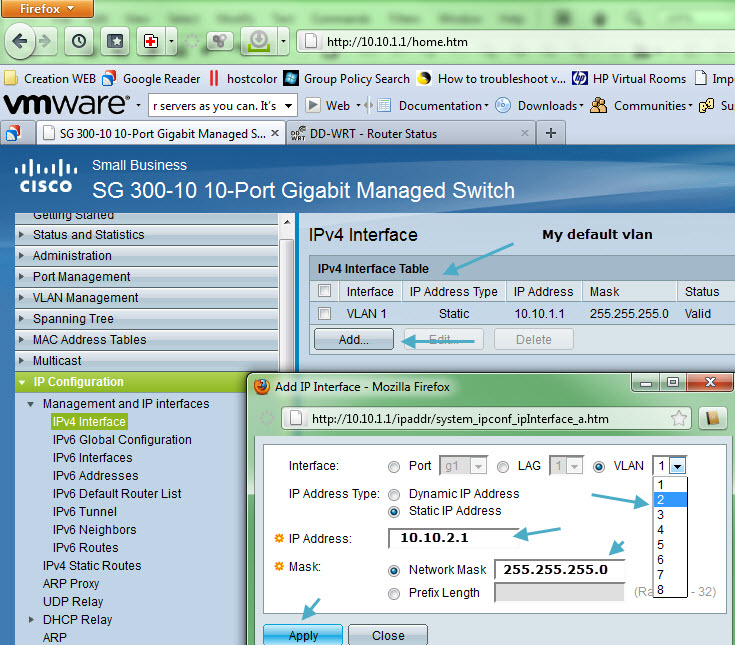Collapse the IP Configuration section
The image size is (735, 645).
click(22, 382)
